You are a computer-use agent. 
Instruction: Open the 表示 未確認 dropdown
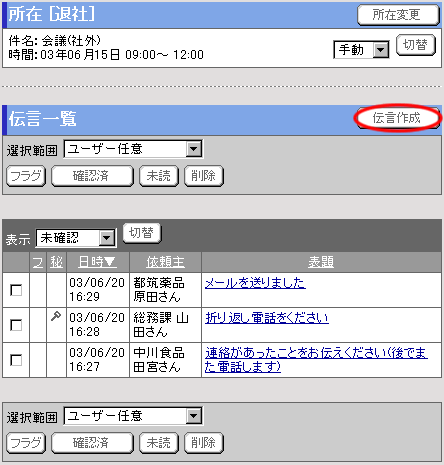[76, 238]
